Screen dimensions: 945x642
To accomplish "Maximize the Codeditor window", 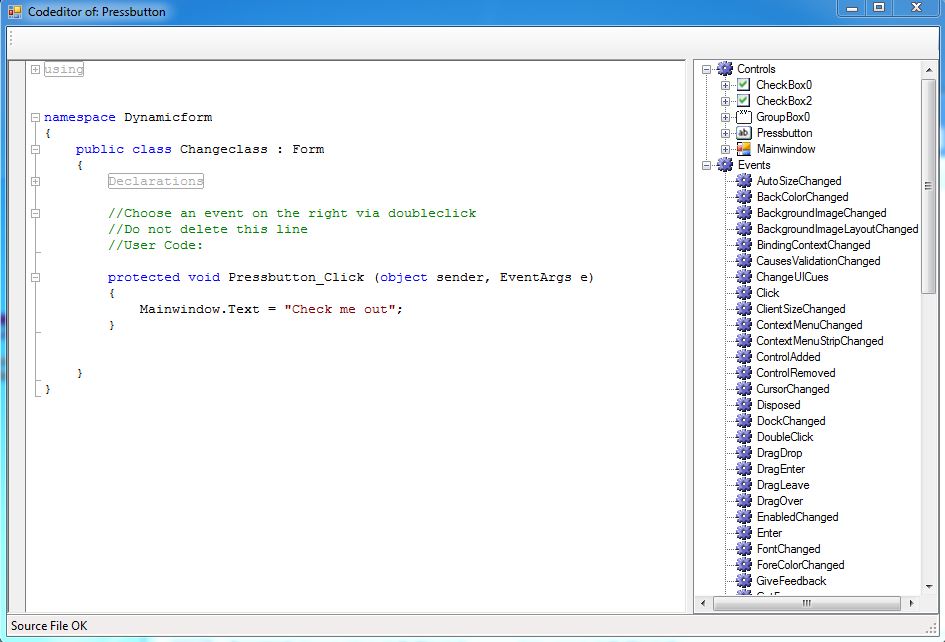I will tap(879, 8).
